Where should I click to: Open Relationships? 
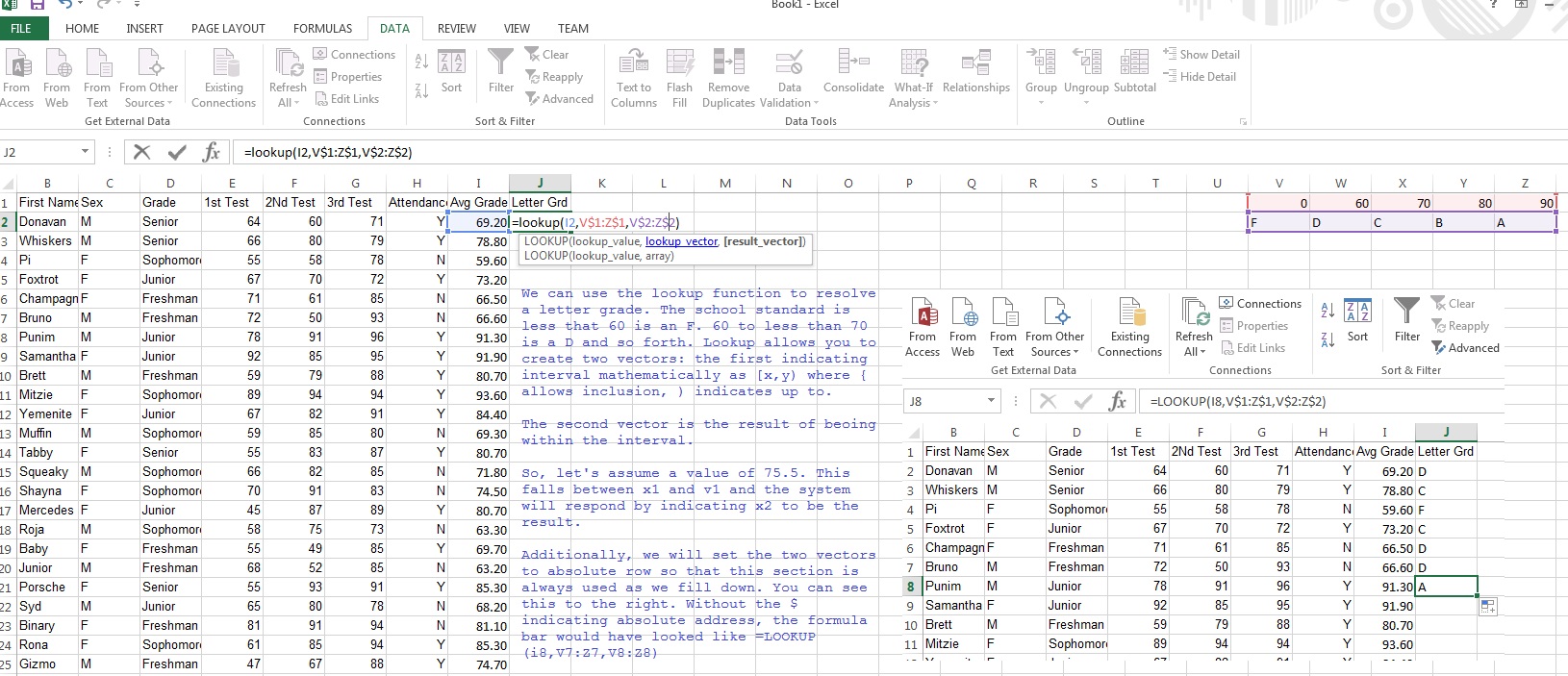975,72
